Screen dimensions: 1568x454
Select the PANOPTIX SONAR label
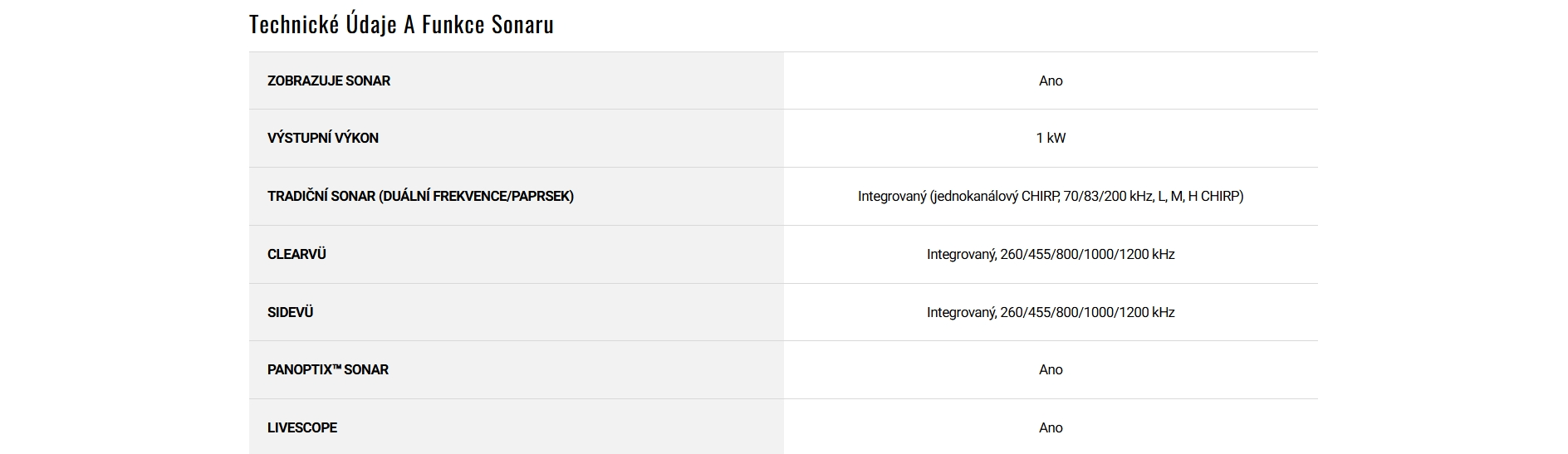(x=328, y=369)
